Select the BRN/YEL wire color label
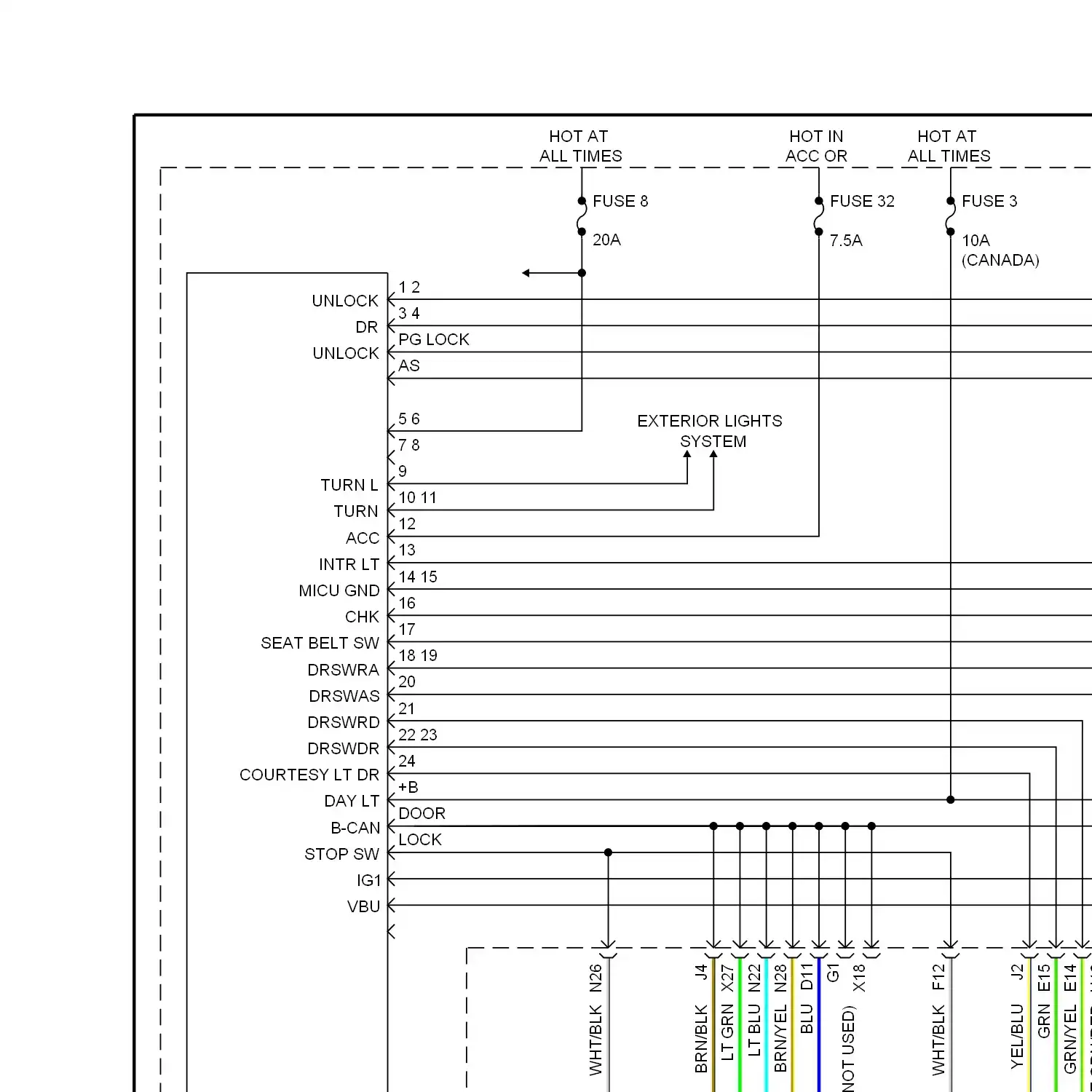1092x1092 pixels. click(x=780, y=1038)
